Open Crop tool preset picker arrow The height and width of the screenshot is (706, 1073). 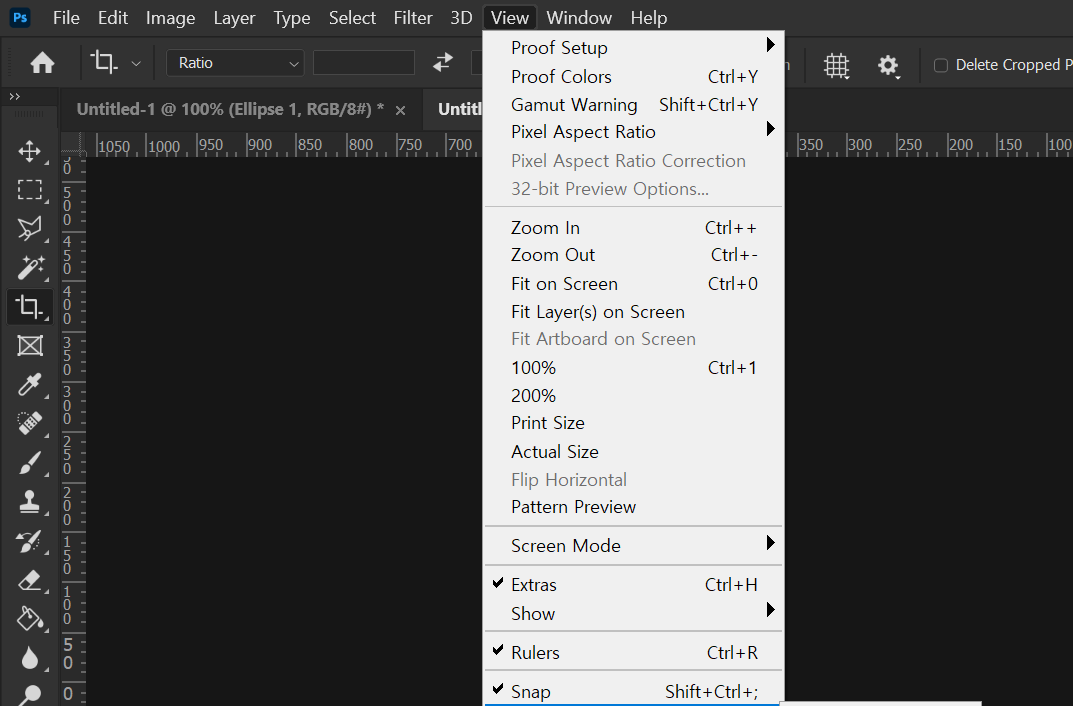click(x=136, y=64)
